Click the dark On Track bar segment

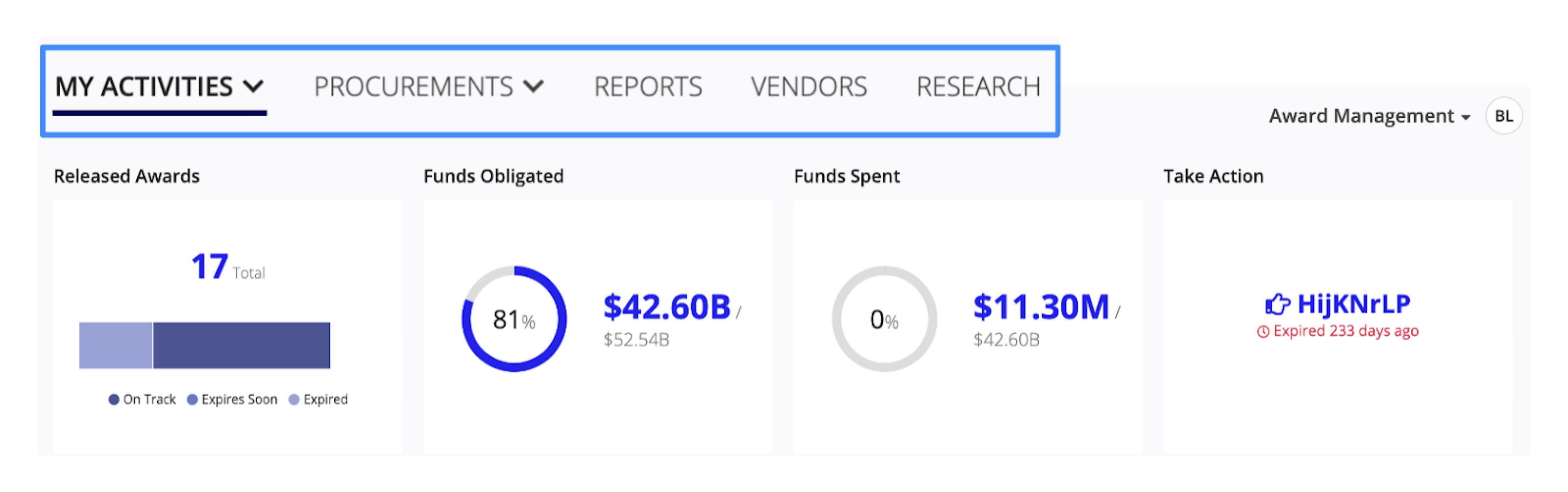(242, 345)
